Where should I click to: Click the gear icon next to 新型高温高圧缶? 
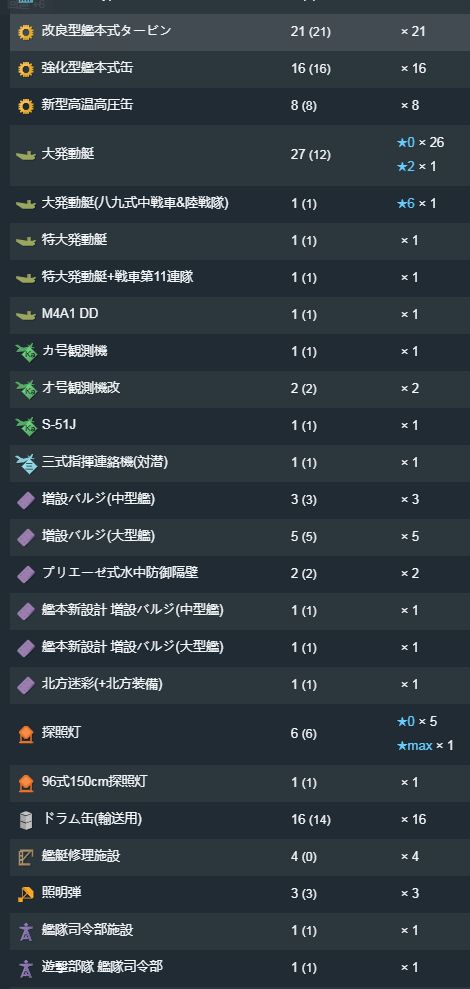click(x=25, y=106)
